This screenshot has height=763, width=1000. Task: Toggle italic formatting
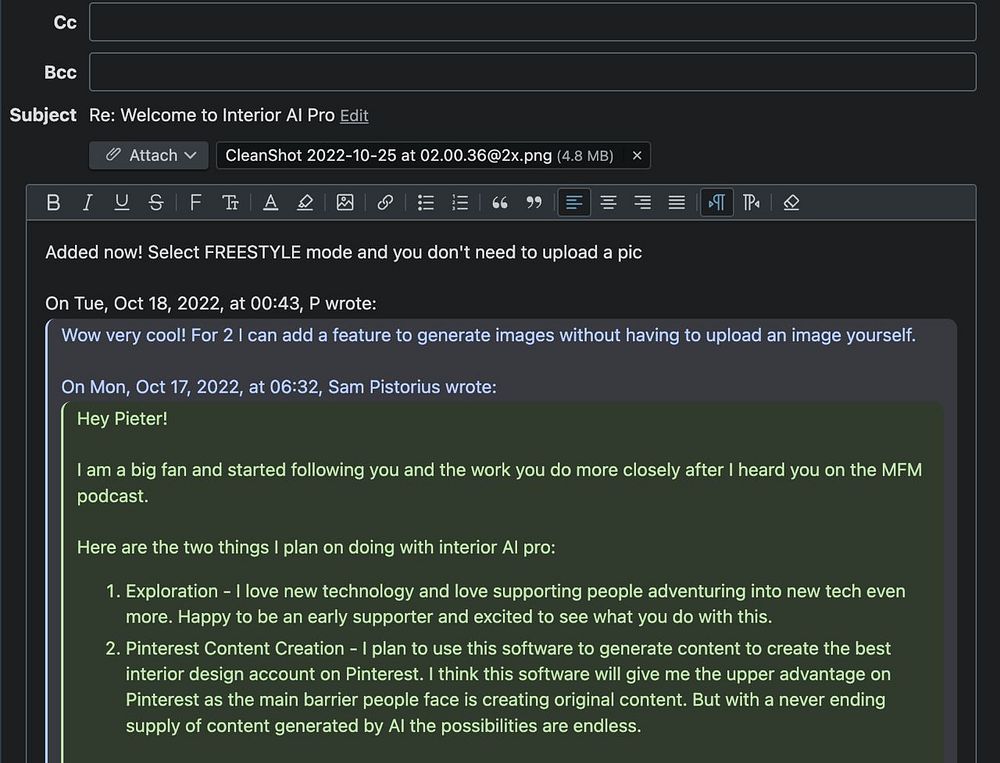pyautogui.click(x=87, y=203)
